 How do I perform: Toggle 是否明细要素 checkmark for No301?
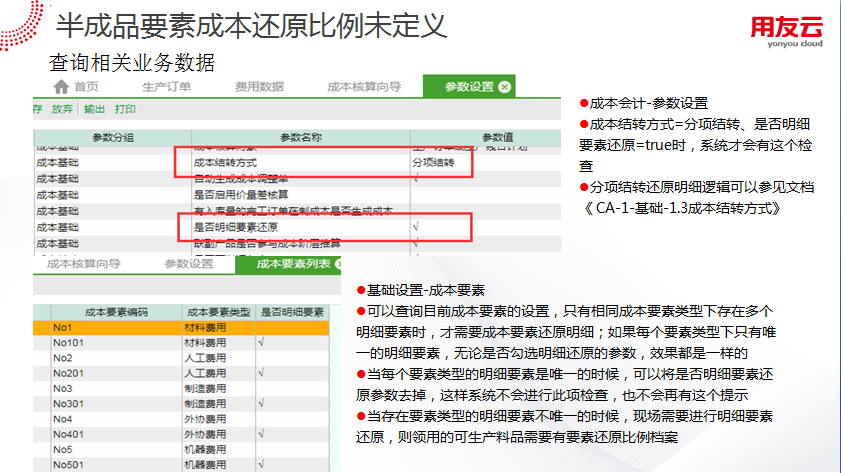pos(260,403)
